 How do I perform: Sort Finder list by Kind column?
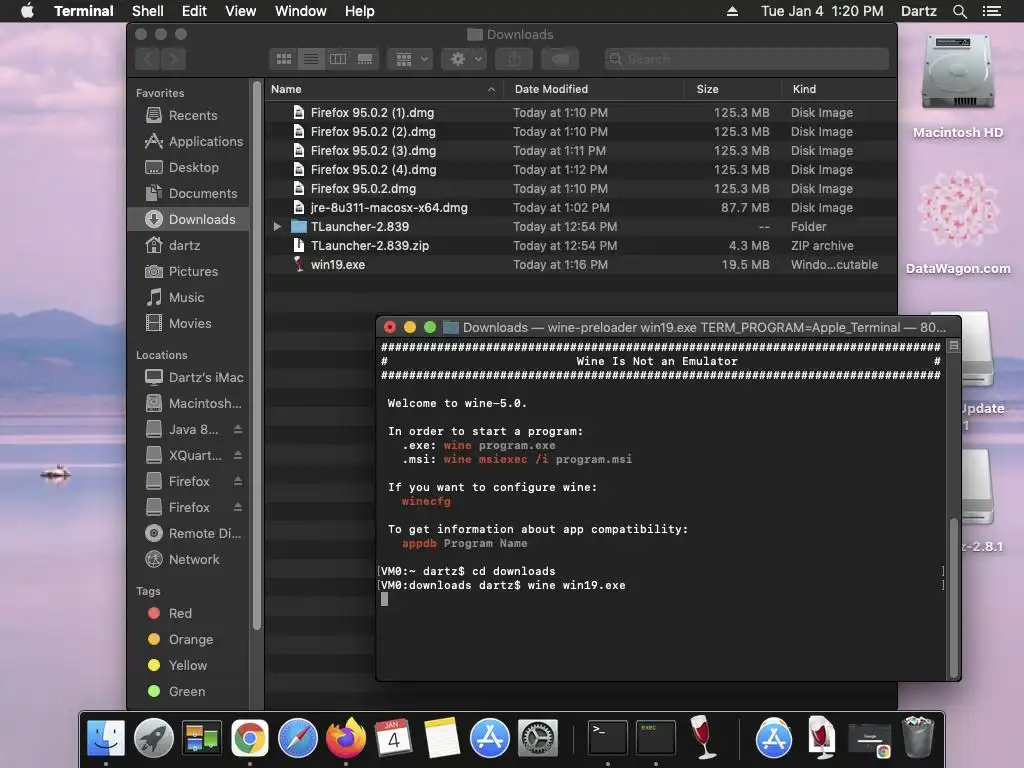pos(839,89)
